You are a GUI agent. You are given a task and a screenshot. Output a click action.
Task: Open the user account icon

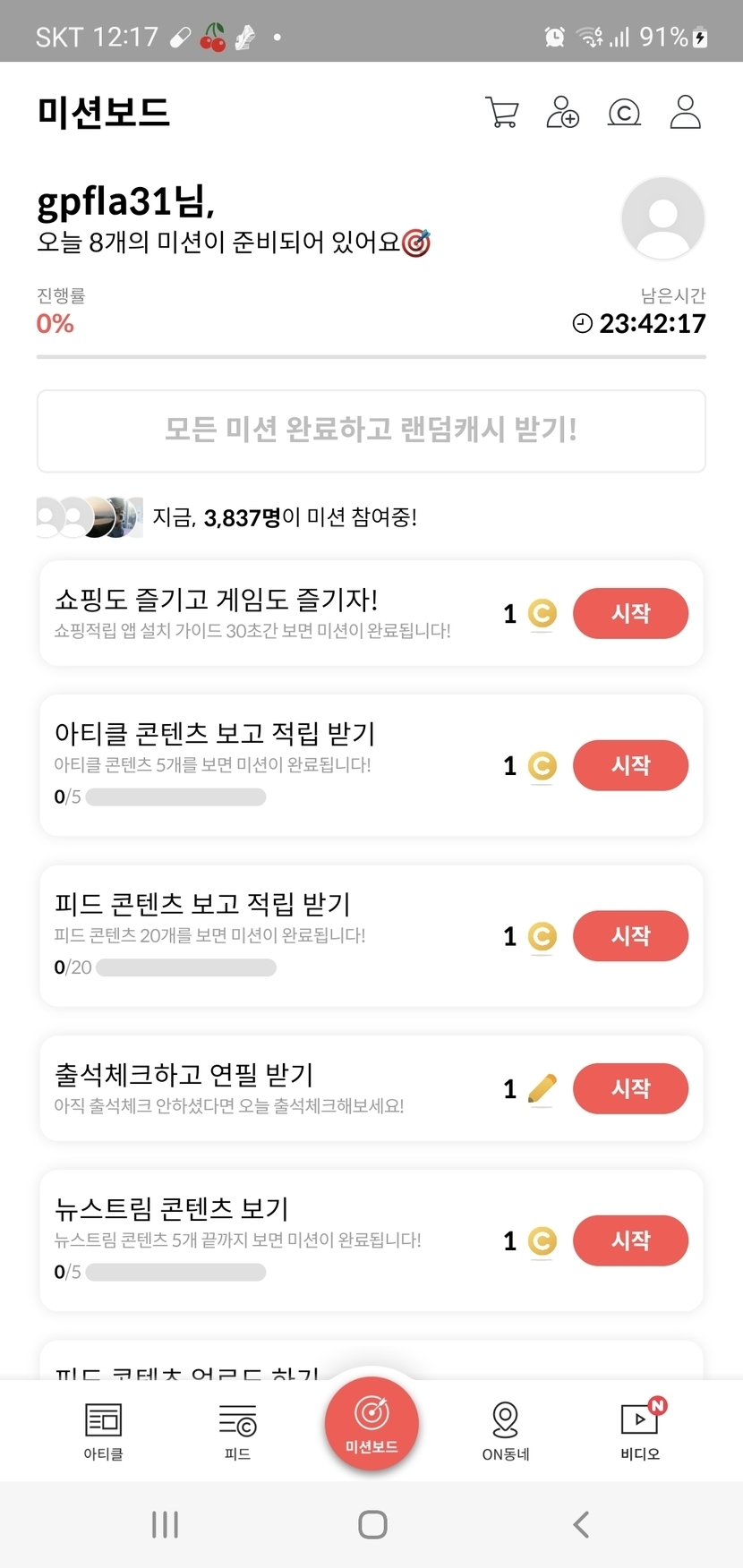click(685, 113)
